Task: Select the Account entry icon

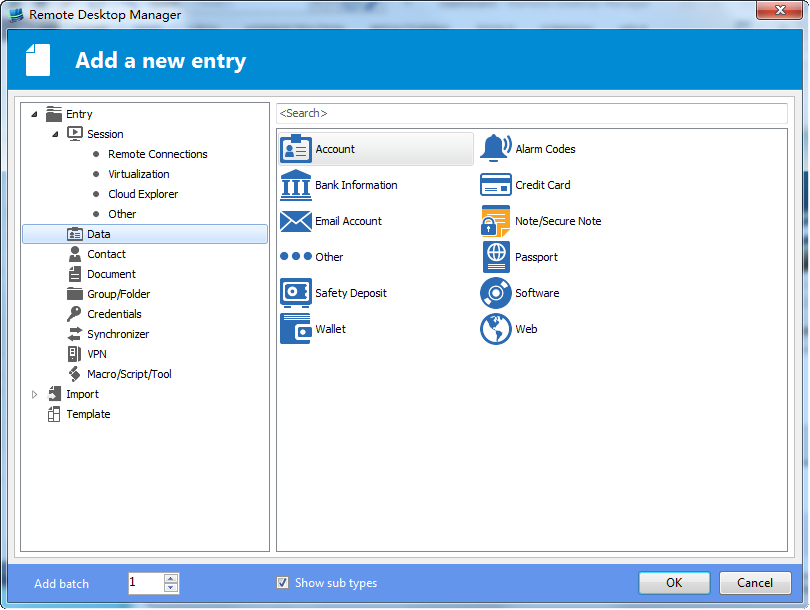Action: point(296,149)
